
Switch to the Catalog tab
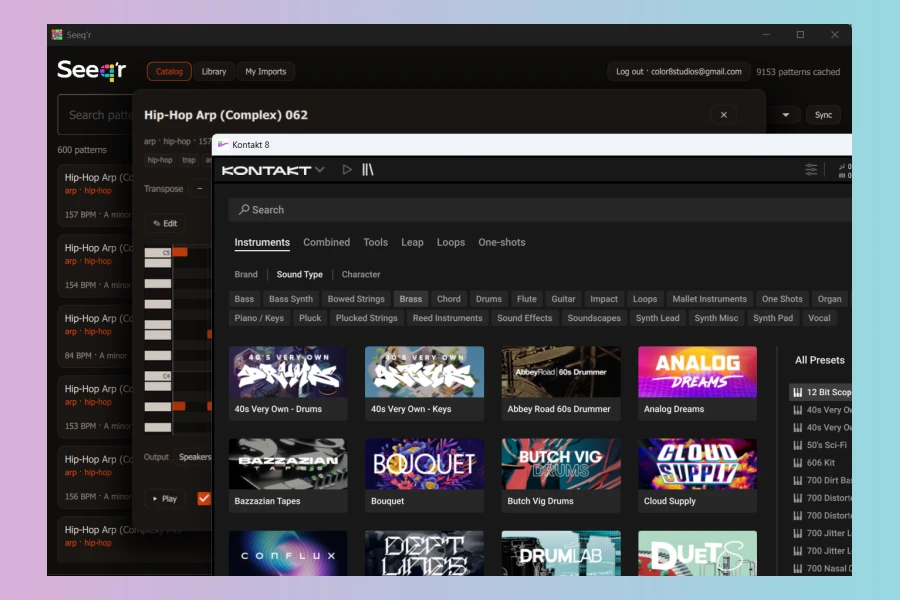pos(169,72)
